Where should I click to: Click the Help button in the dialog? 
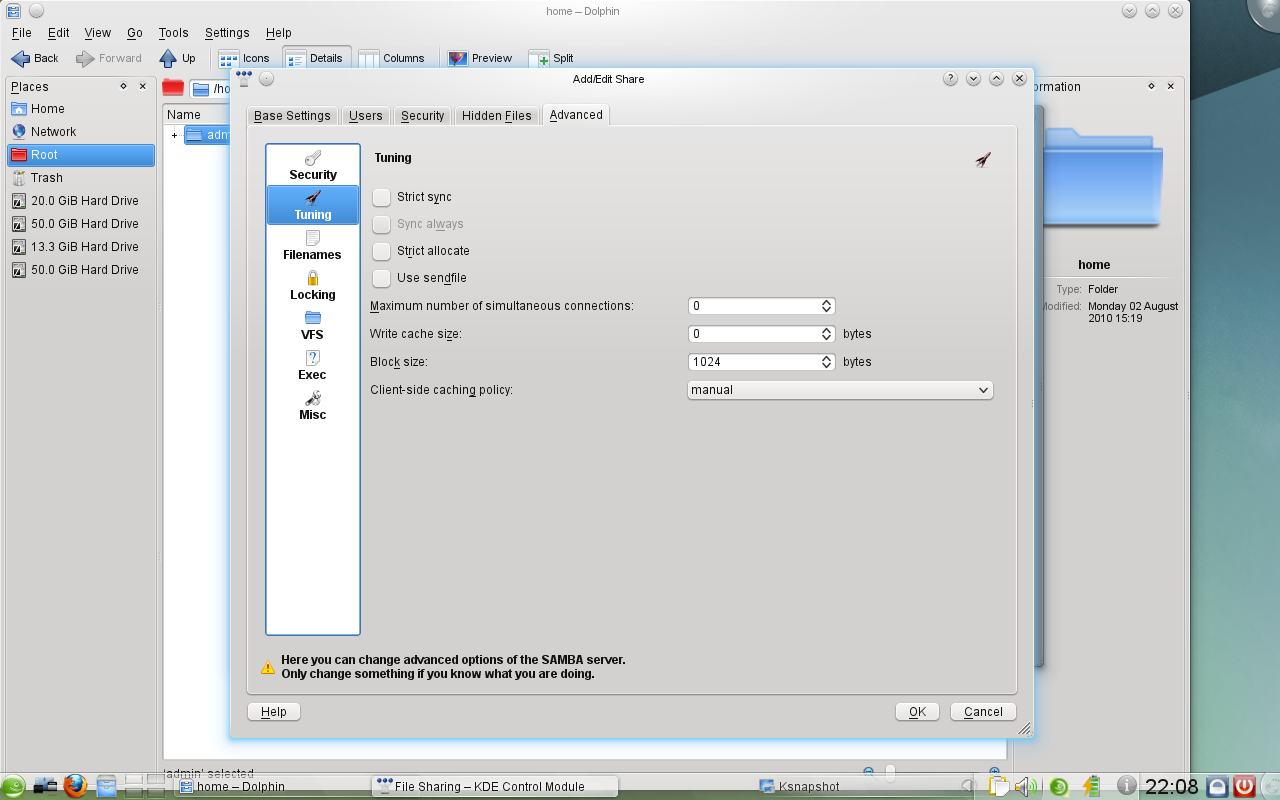pos(274,712)
